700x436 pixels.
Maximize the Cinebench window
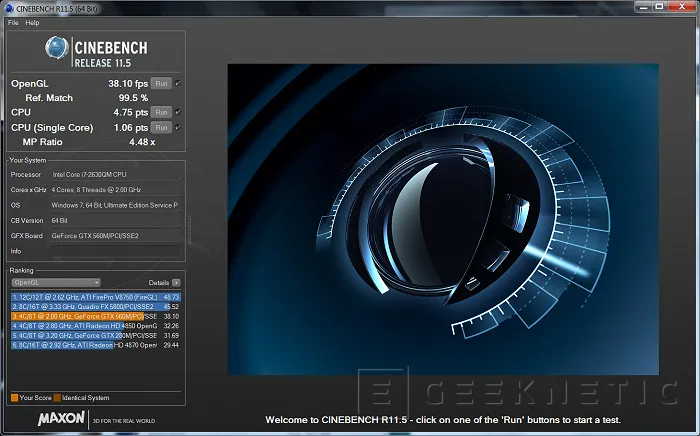click(x=659, y=7)
